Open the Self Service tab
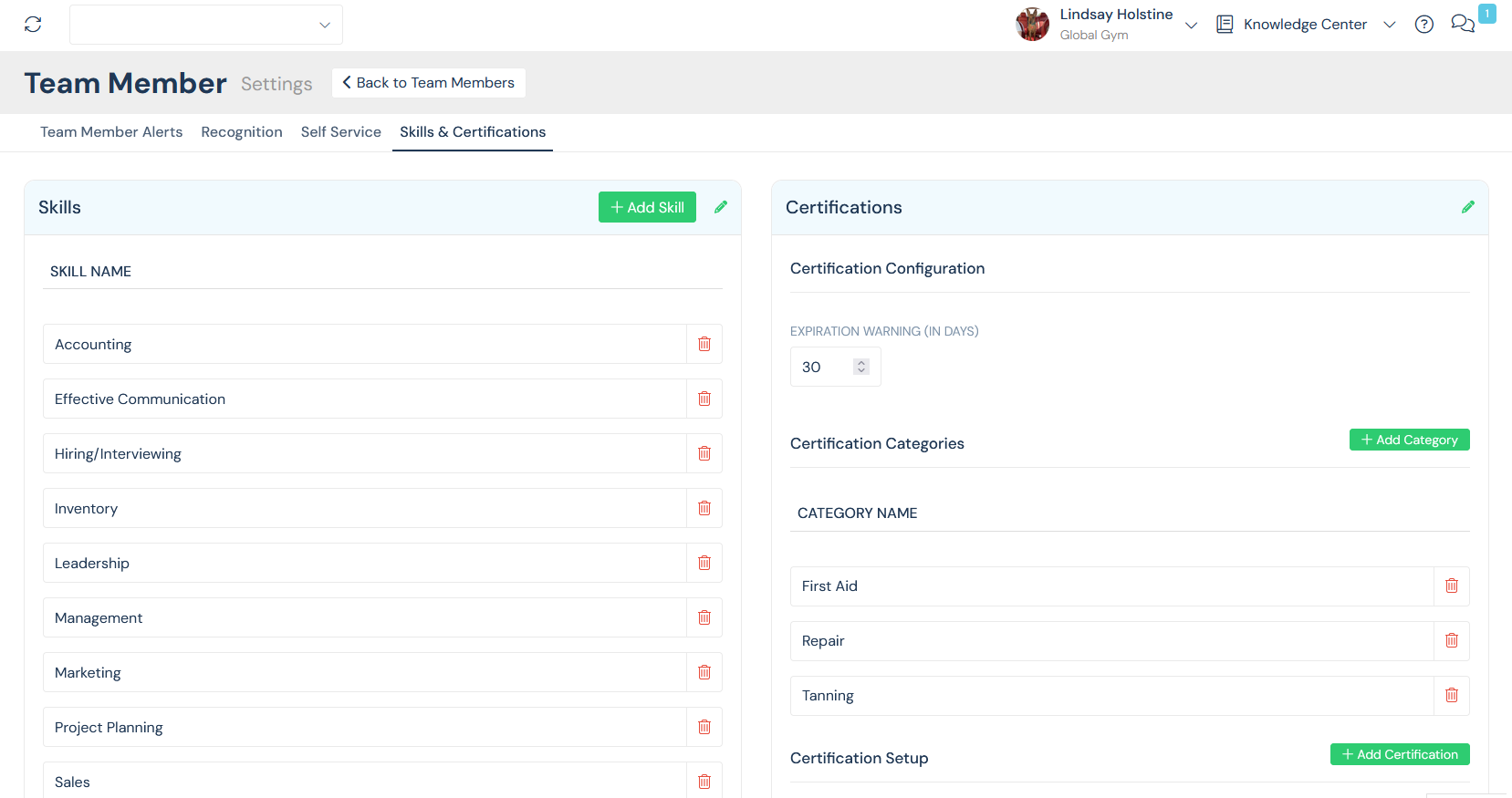 340,132
